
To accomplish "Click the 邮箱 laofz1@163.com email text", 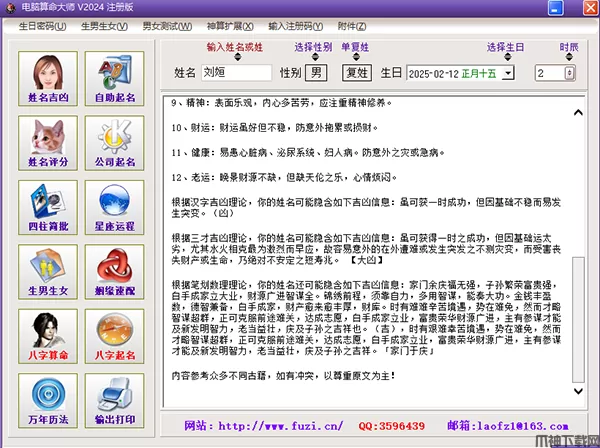I will tap(508, 426).
